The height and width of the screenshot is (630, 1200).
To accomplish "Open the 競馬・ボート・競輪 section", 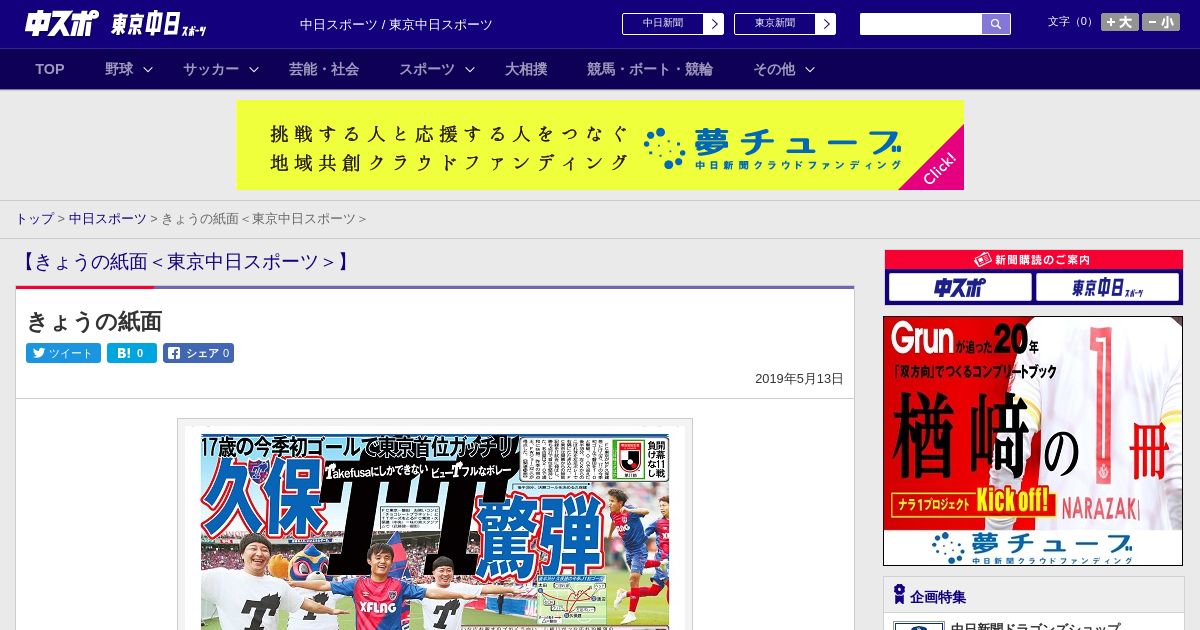I will 650,69.
